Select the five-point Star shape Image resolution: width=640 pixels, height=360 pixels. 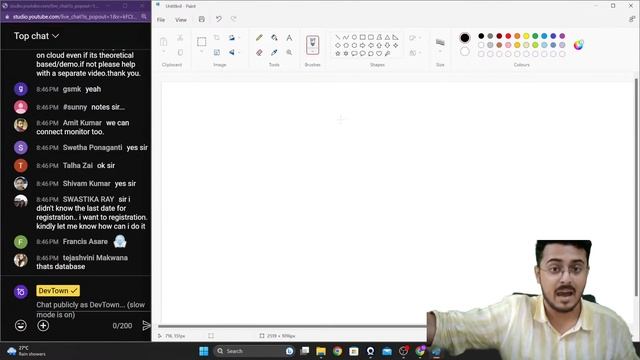click(x=338, y=53)
